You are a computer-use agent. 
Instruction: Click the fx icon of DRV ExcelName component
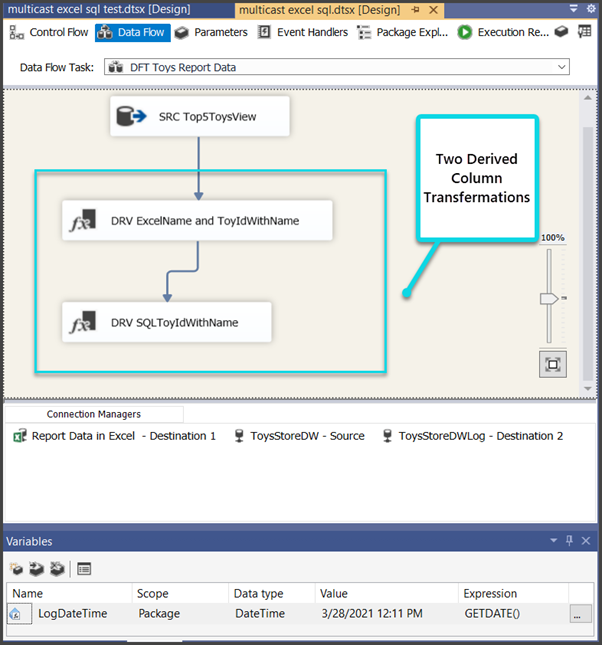point(83,220)
